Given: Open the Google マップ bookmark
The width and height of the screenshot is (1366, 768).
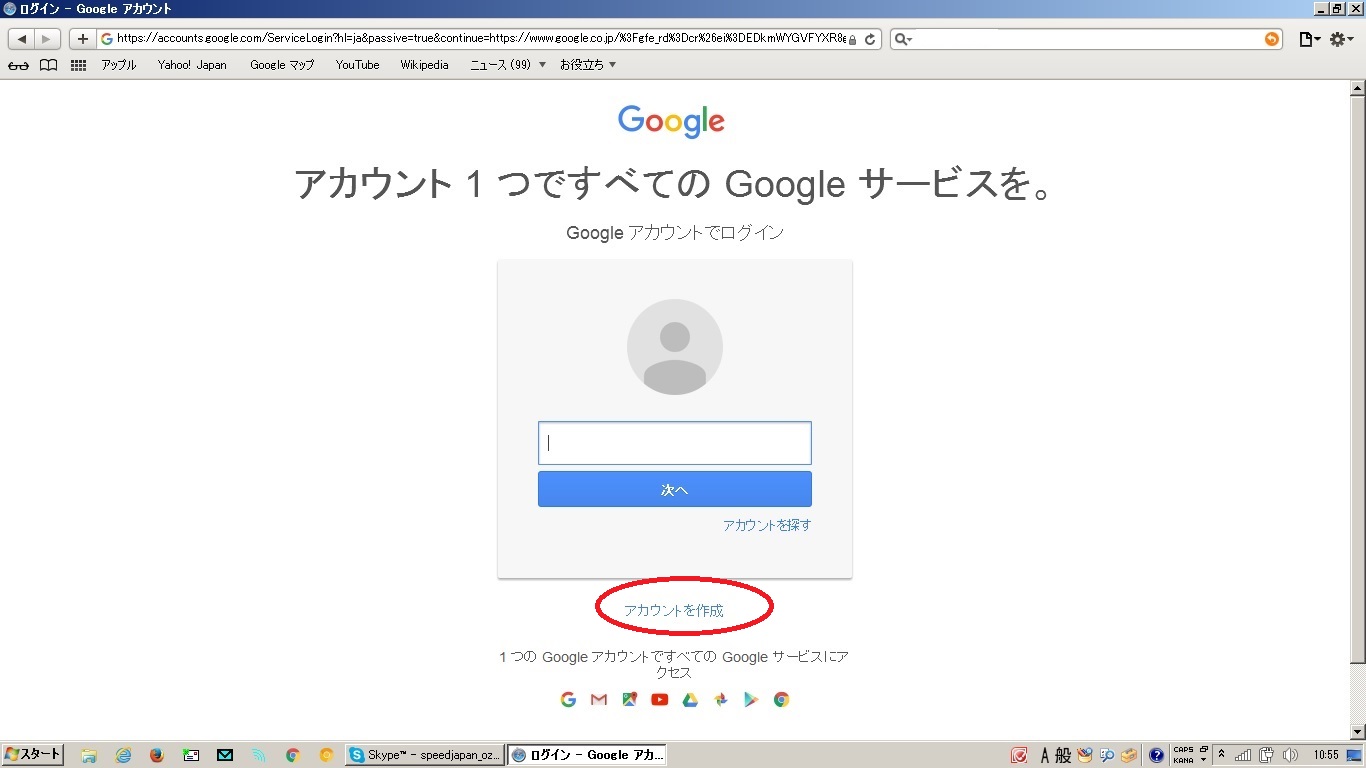Looking at the screenshot, I should 282,65.
